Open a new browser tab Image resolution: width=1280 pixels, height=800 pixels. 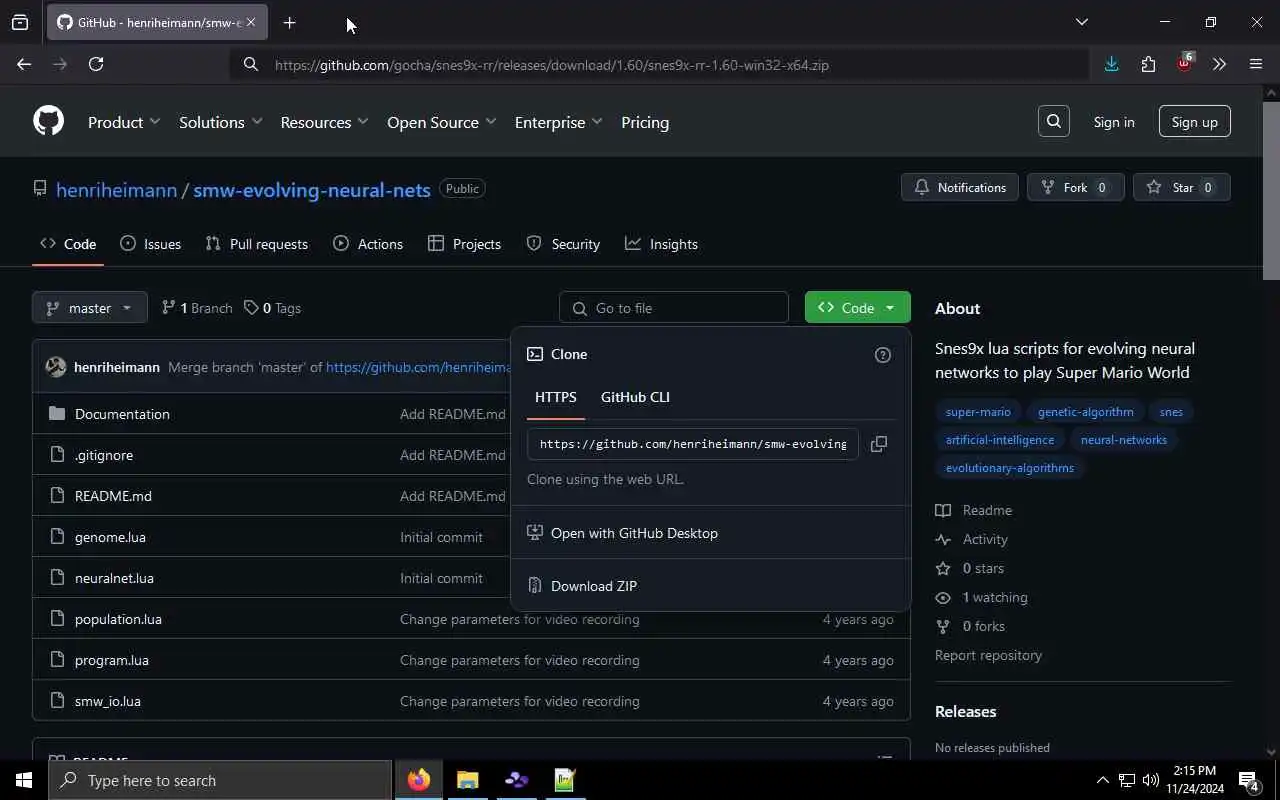tap(289, 22)
